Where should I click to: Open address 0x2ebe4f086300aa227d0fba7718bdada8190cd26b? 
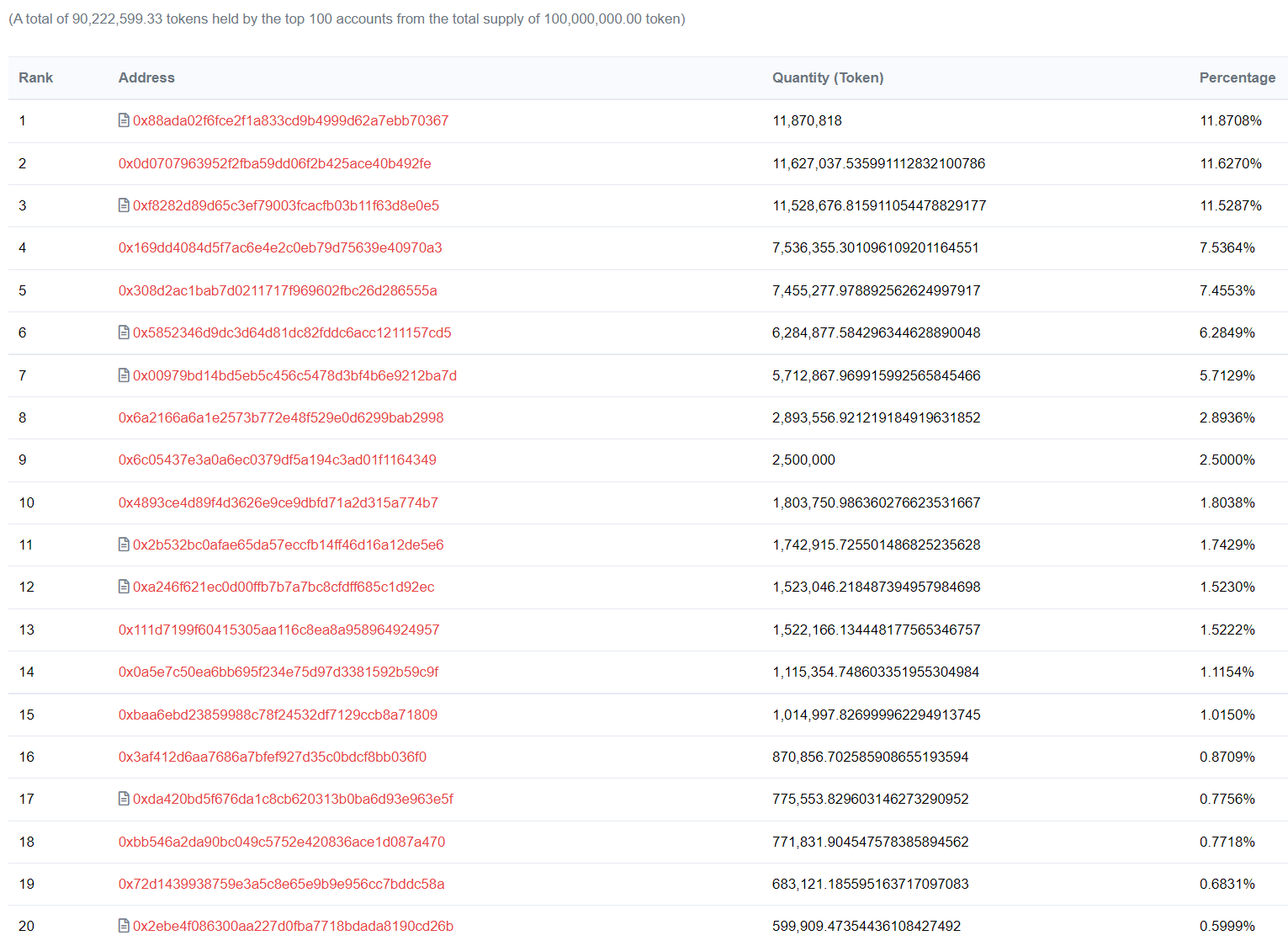coord(293,926)
